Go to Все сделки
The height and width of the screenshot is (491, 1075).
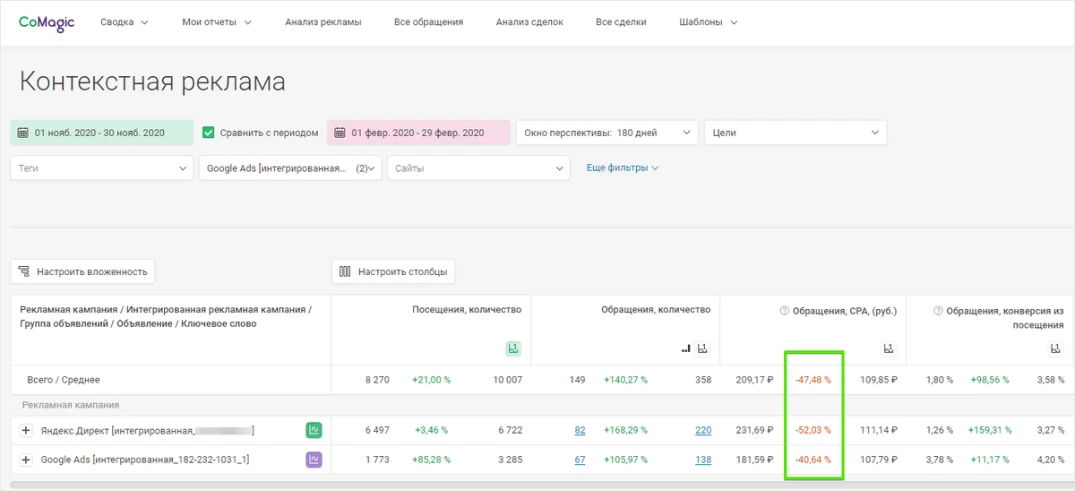coord(621,22)
